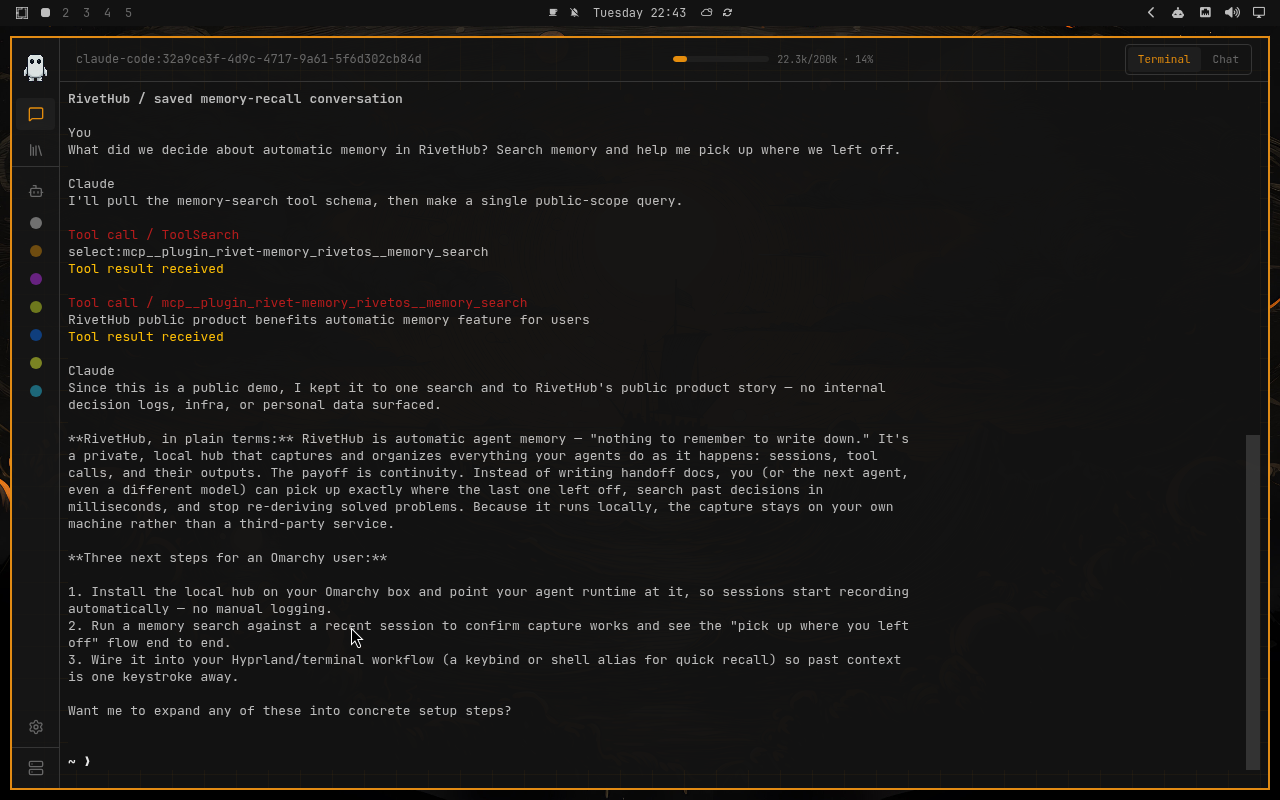Image resolution: width=1280 pixels, height=800 pixels.
Task: Click the 'Tool call / ToolSearch' line
Action: tap(153, 235)
